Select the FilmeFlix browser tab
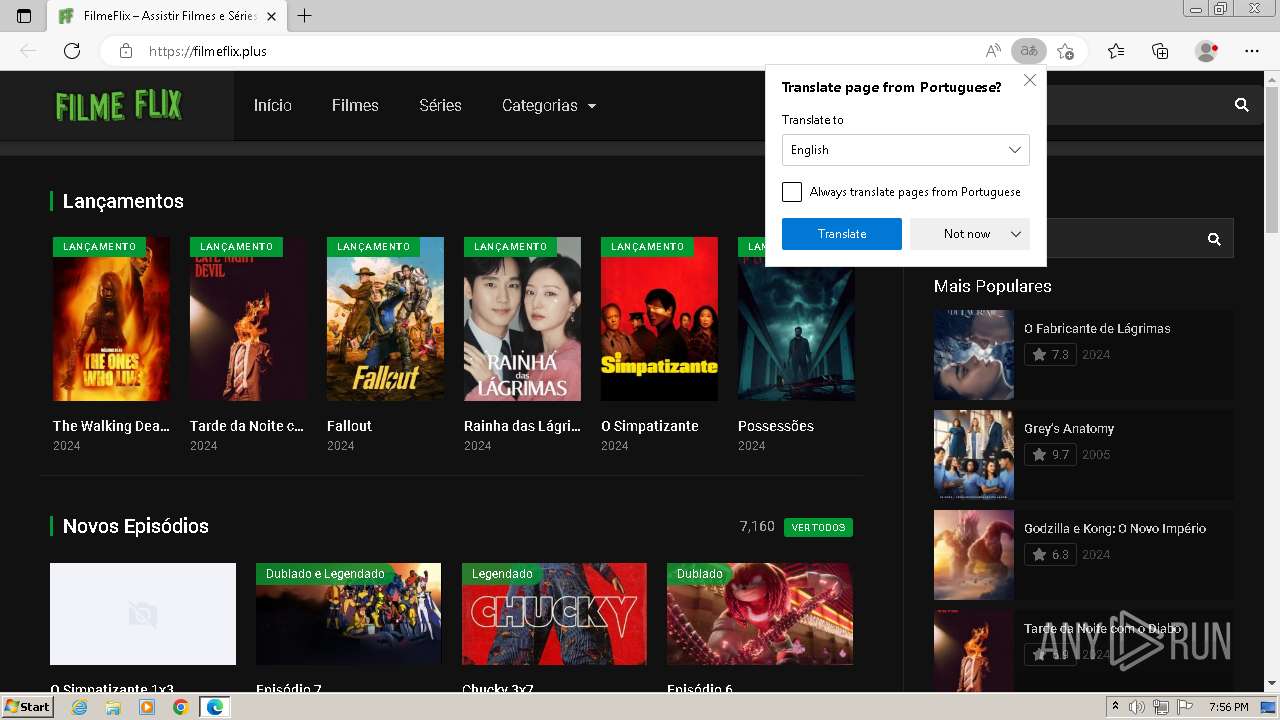Screen dimensions: 1280x720 [167, 16]
